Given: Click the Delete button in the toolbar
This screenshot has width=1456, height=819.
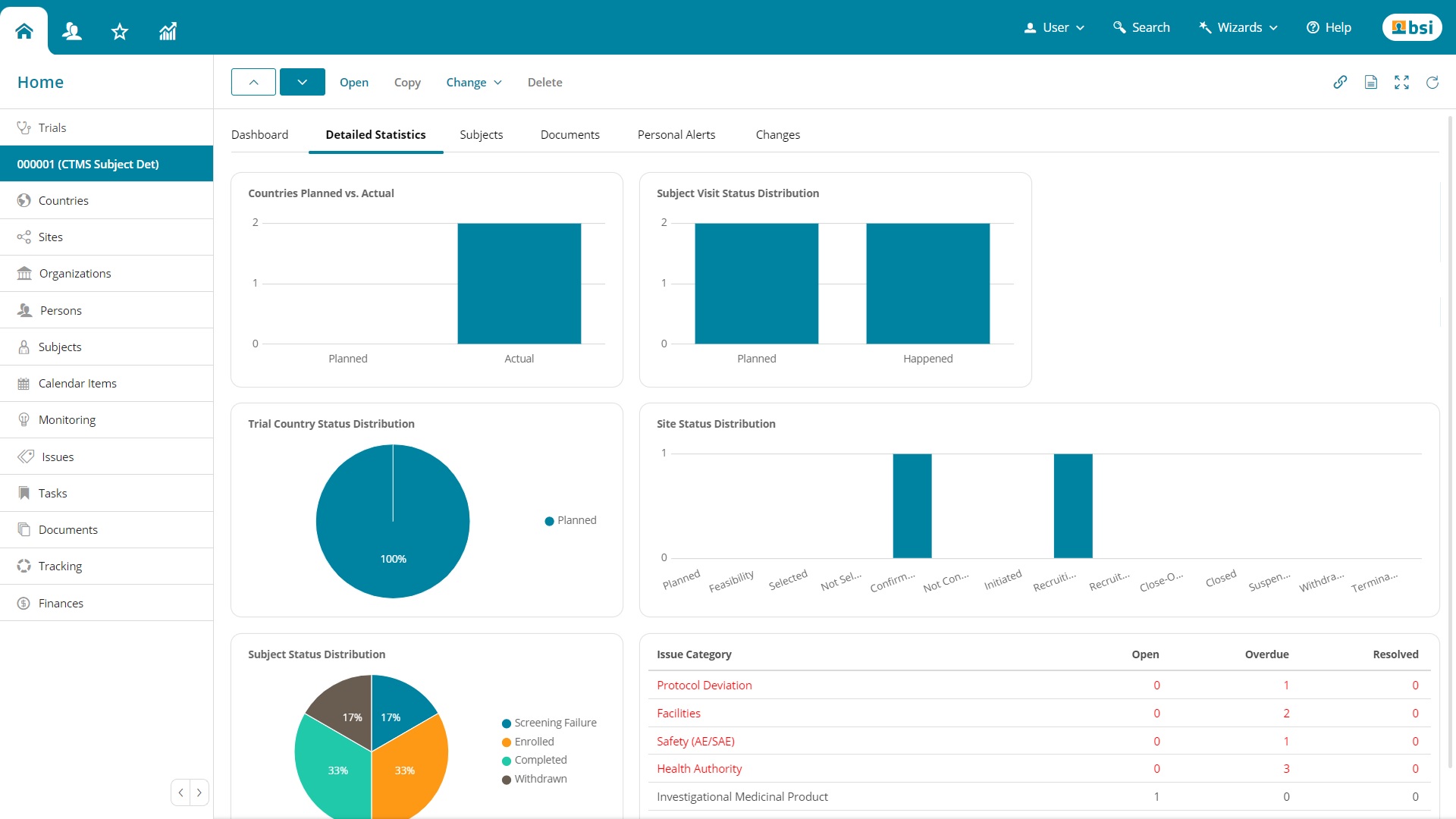Looking at the screenshot, I should [x=544, y=82].
